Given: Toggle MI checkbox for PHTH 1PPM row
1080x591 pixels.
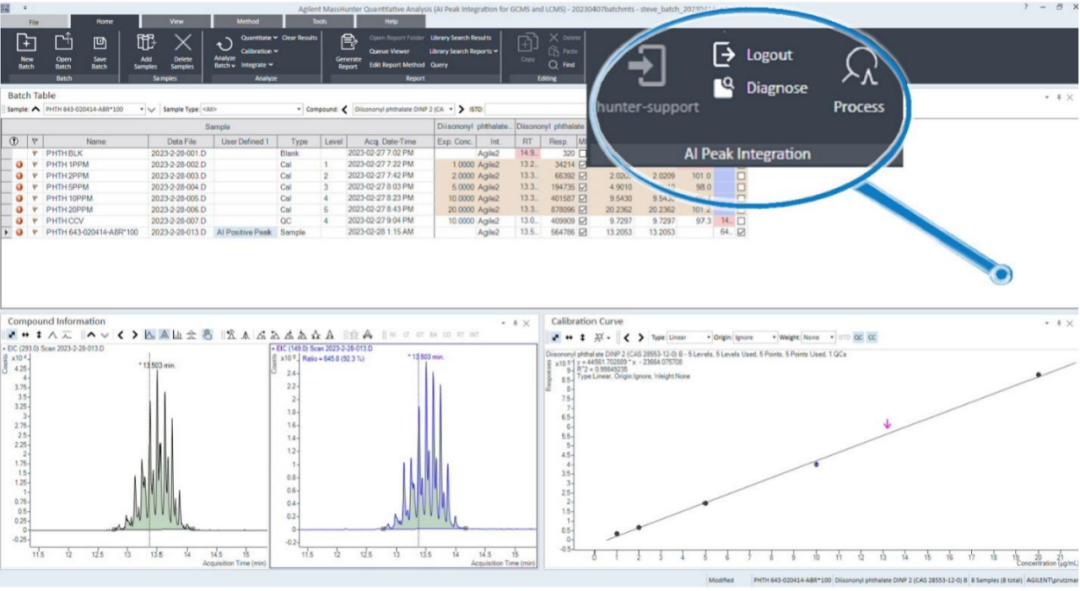Looking at the screenshot, I should click(x=583, y=165).
